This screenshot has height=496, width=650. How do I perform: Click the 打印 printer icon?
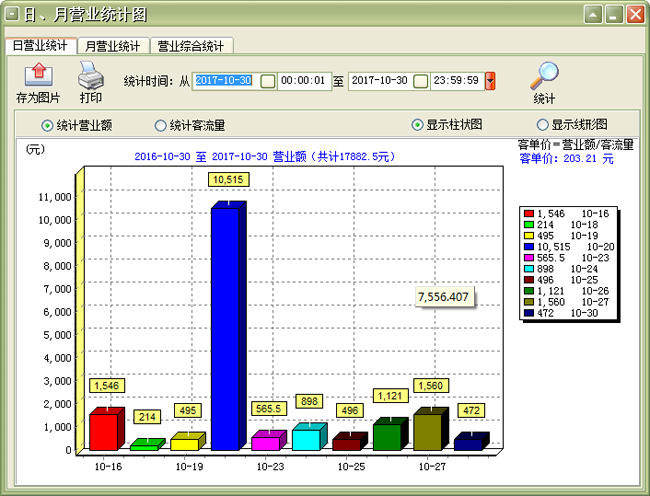click(90, 75)
